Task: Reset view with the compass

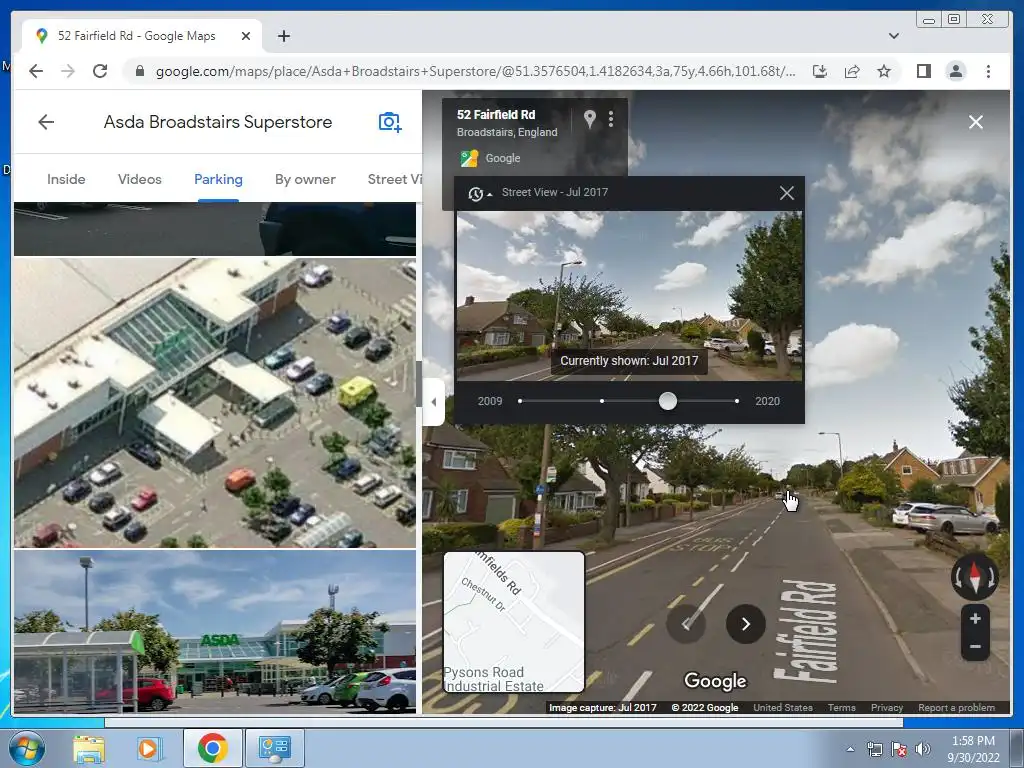Action: pos(975,577)
